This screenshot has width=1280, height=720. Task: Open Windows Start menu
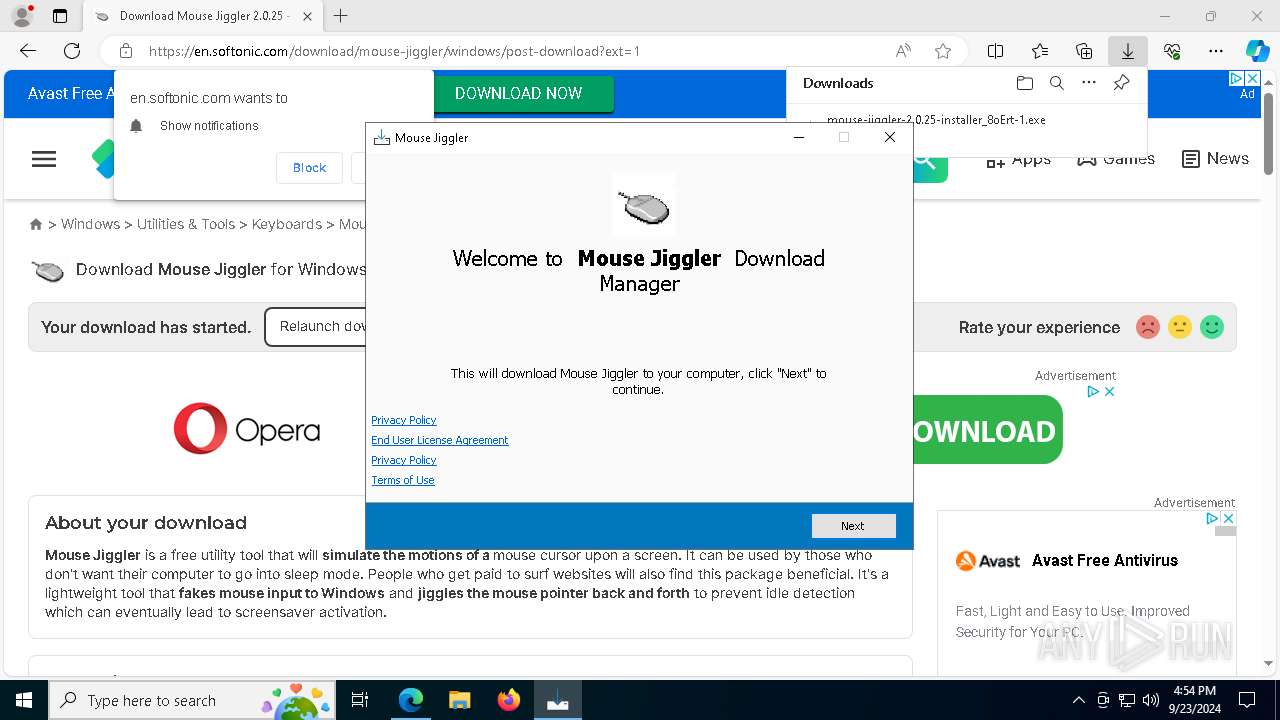(x=24, y=700)
